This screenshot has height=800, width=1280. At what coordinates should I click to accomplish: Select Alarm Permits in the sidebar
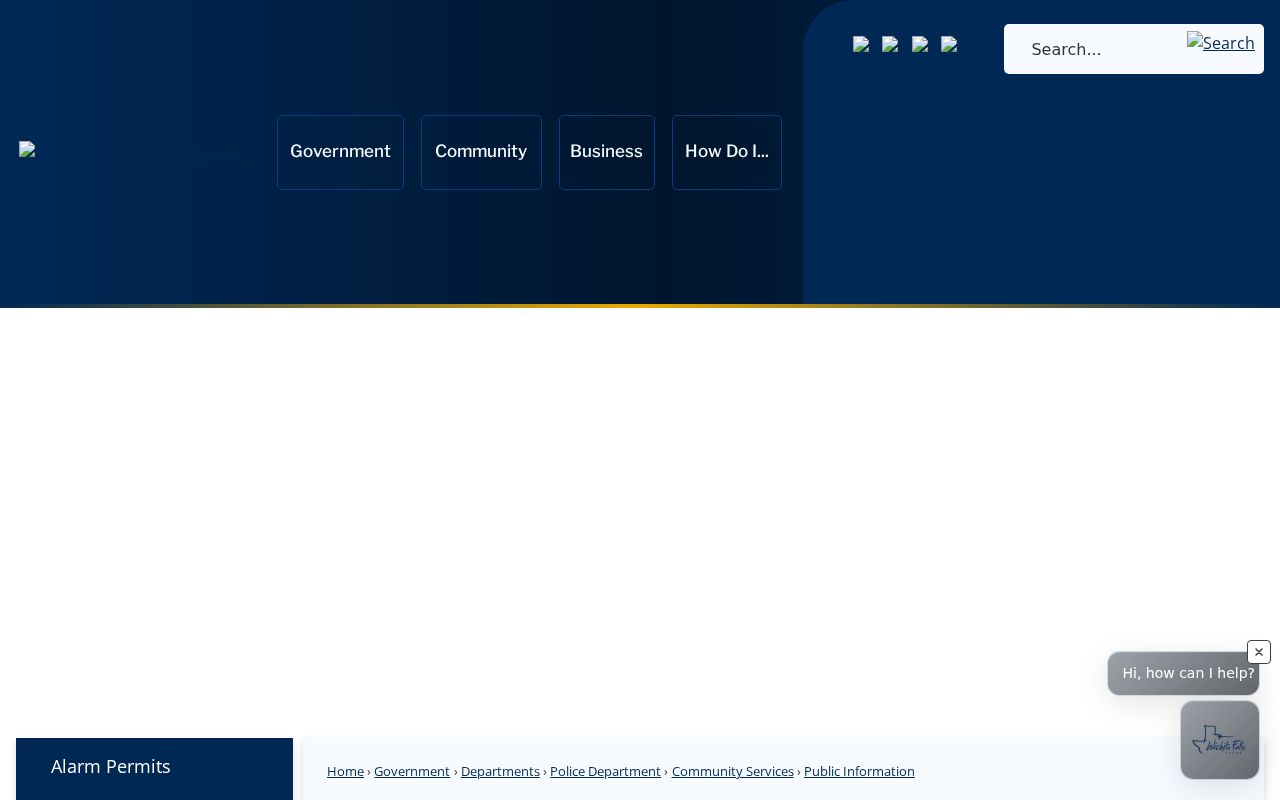click(x=154, y=767)
